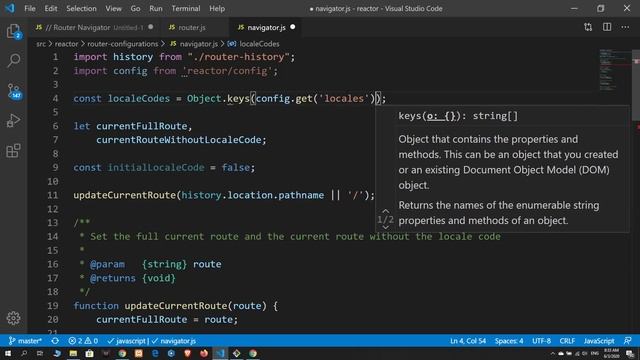Switch to the Router Navigator Untitled-1 tab
This screenshot has height=360, width=640.
94,27
